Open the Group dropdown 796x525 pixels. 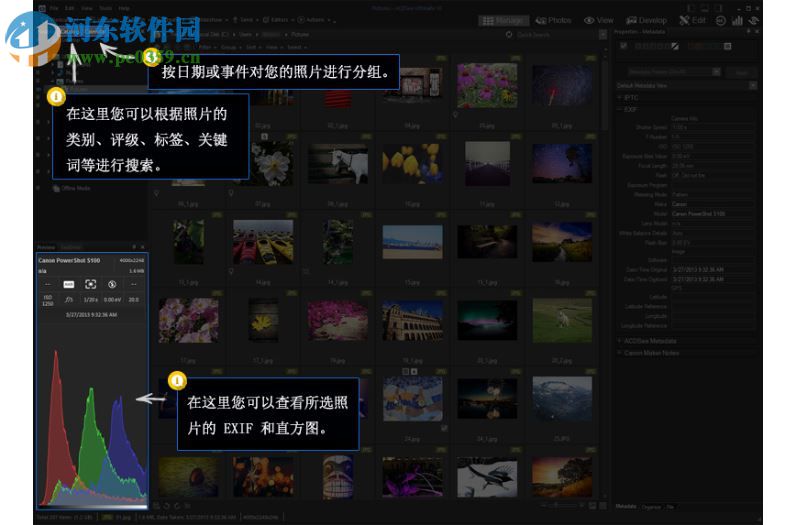(229, 47)
